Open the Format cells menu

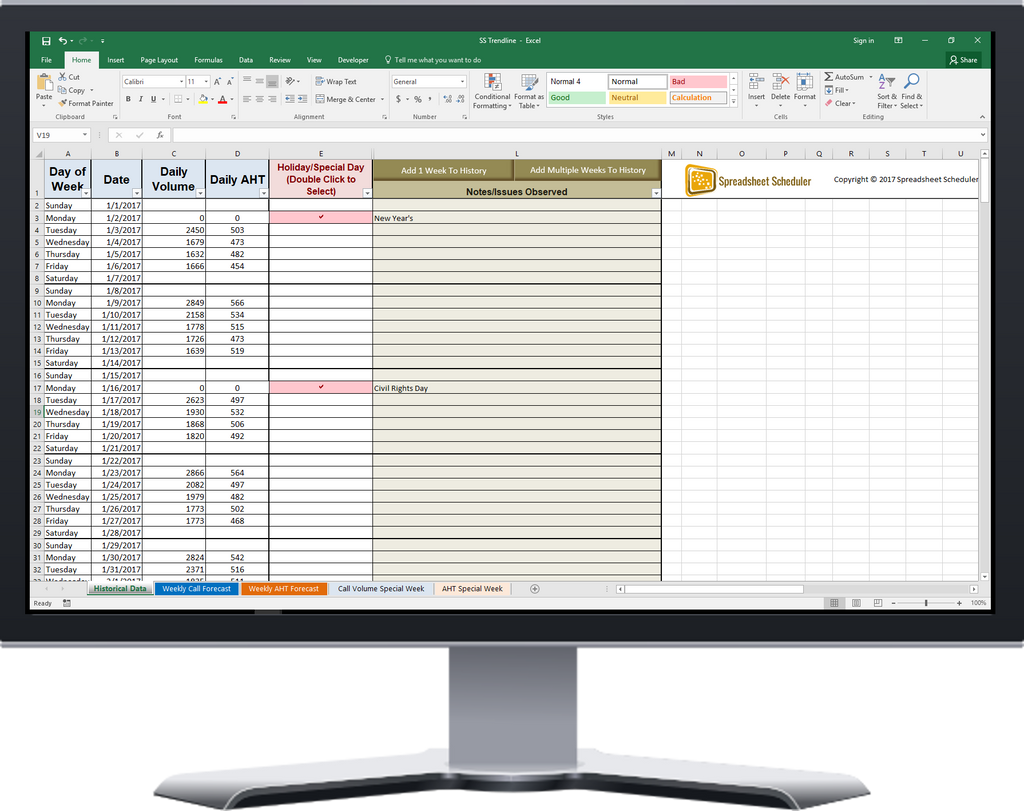coord(805,90)
